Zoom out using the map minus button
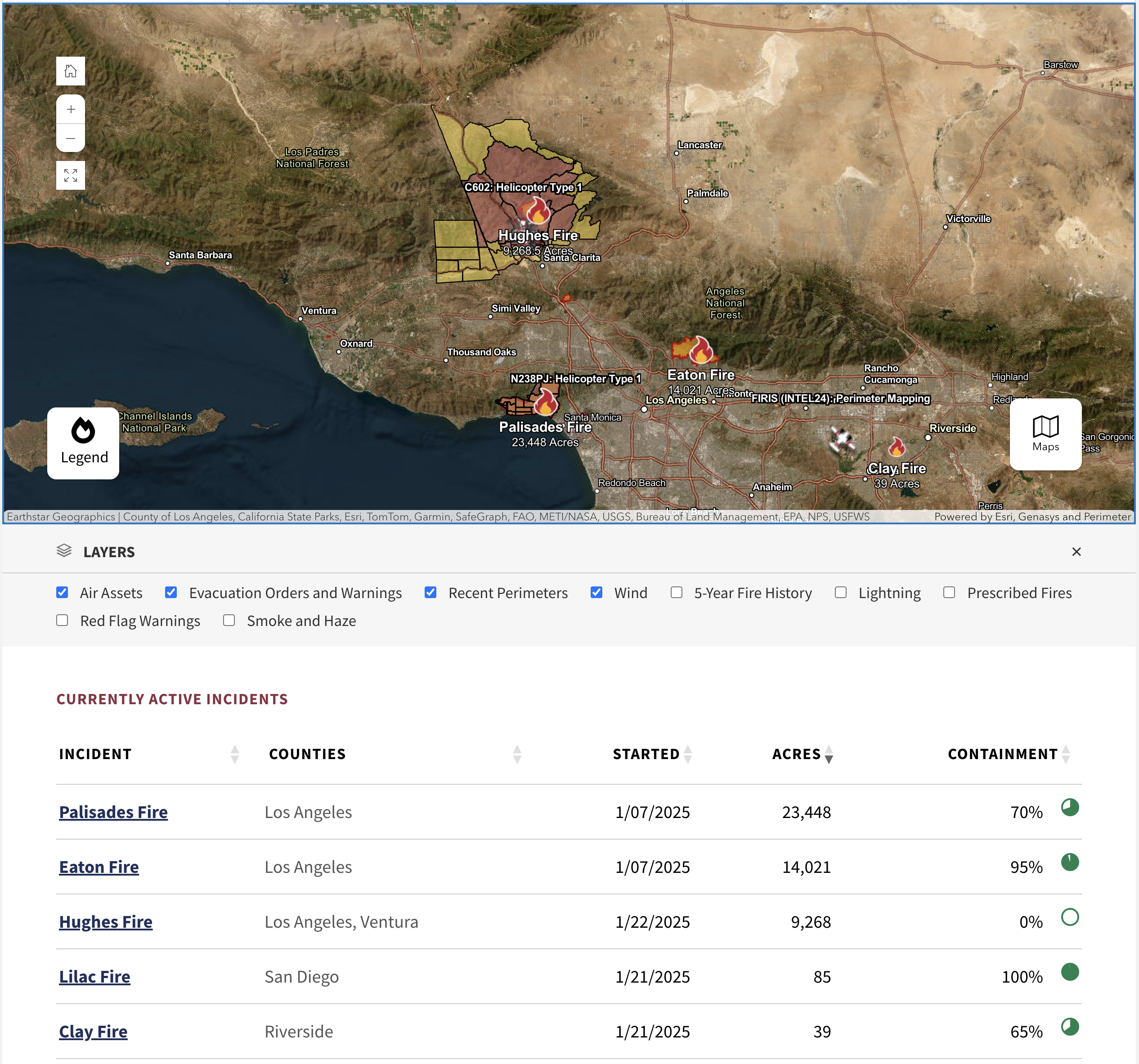 (x=71, y=138)
